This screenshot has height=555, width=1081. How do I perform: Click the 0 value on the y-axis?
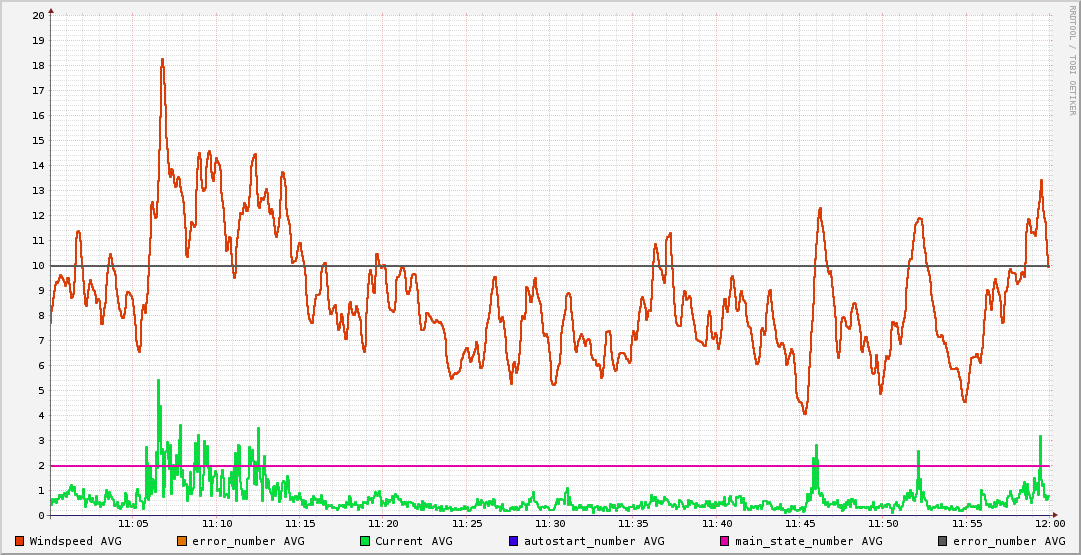(41, 516)
